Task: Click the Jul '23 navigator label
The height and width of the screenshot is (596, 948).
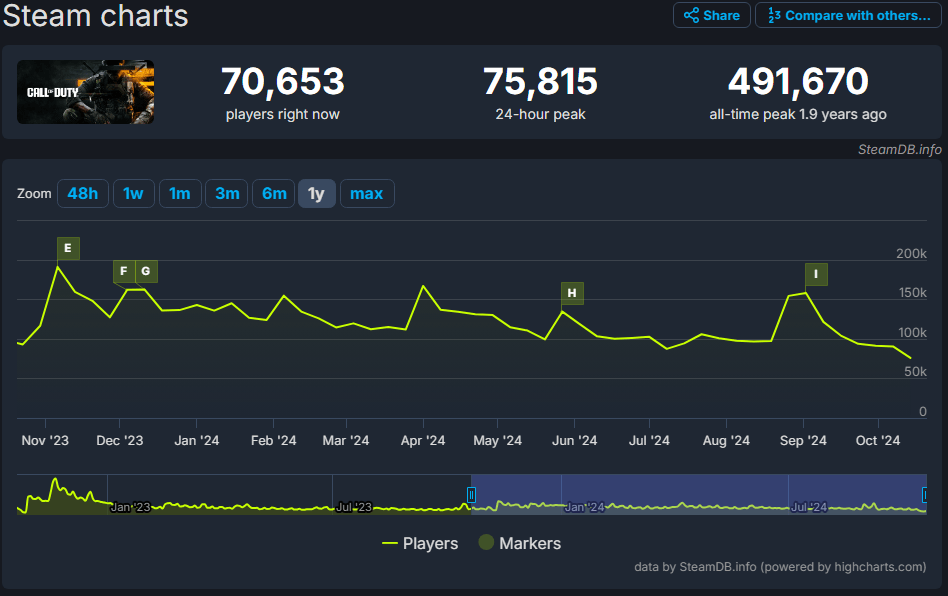Action: point(354,507)
